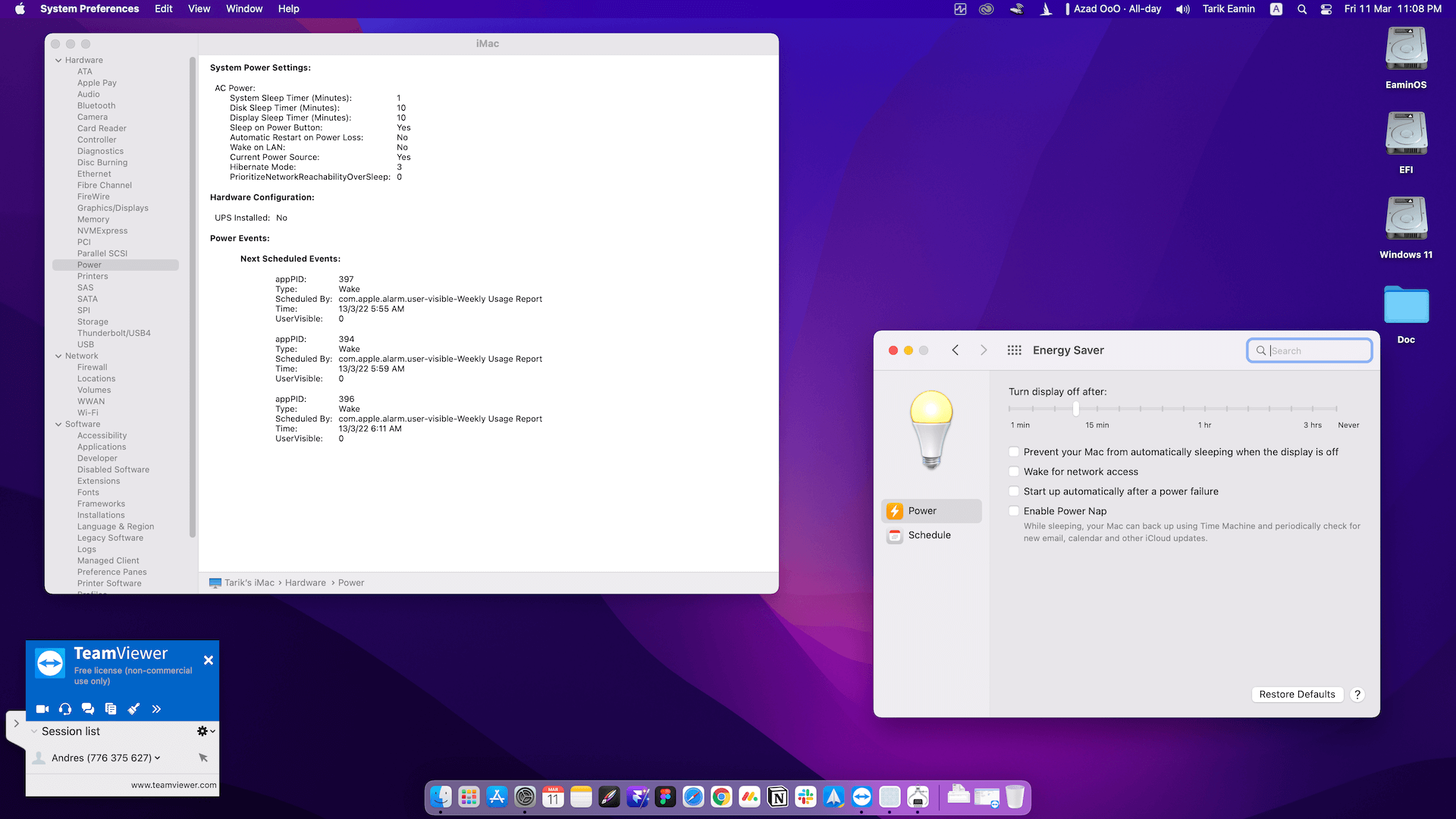Viewport: 1456px width, 819px height.
Task: Open TeamViewer chat bubbles icon
Action: pos(88,709)
